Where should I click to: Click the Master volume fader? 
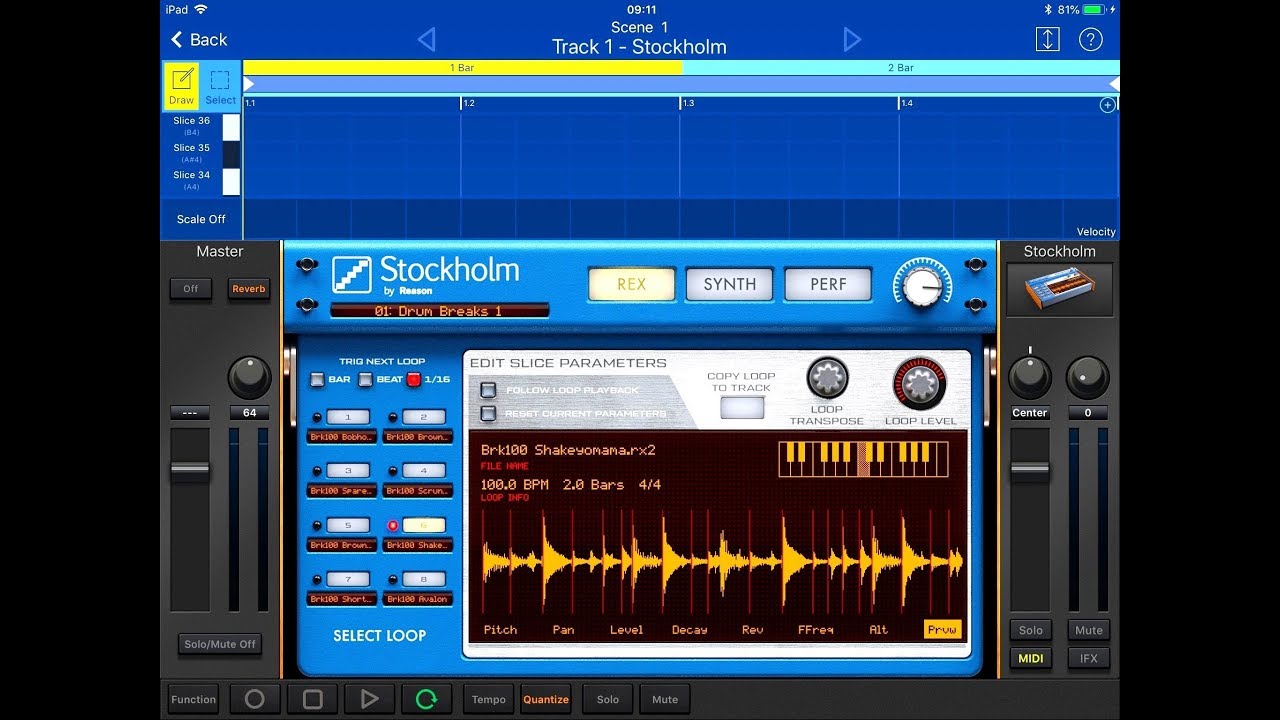(190, 470)
